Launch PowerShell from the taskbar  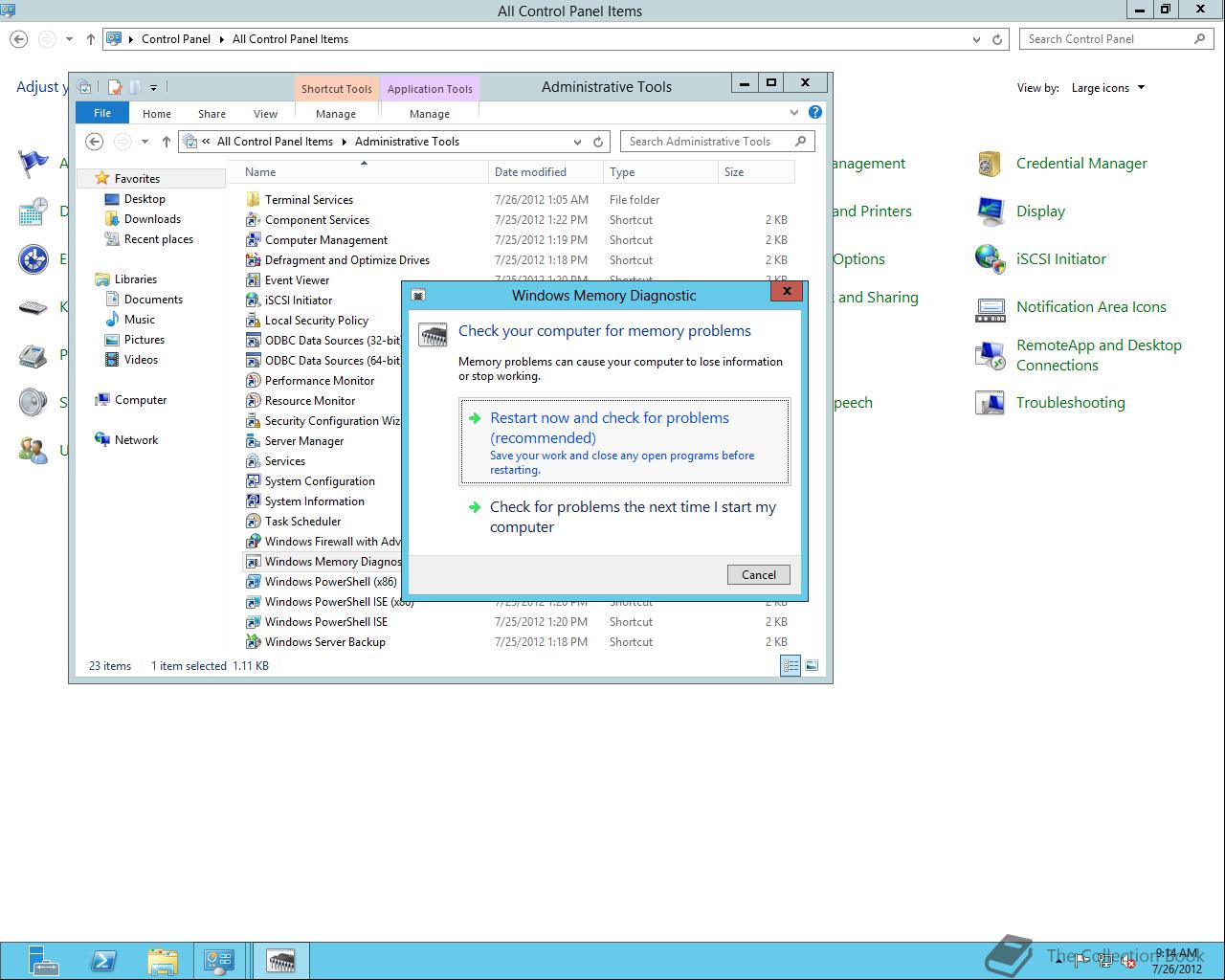[103, 960]
